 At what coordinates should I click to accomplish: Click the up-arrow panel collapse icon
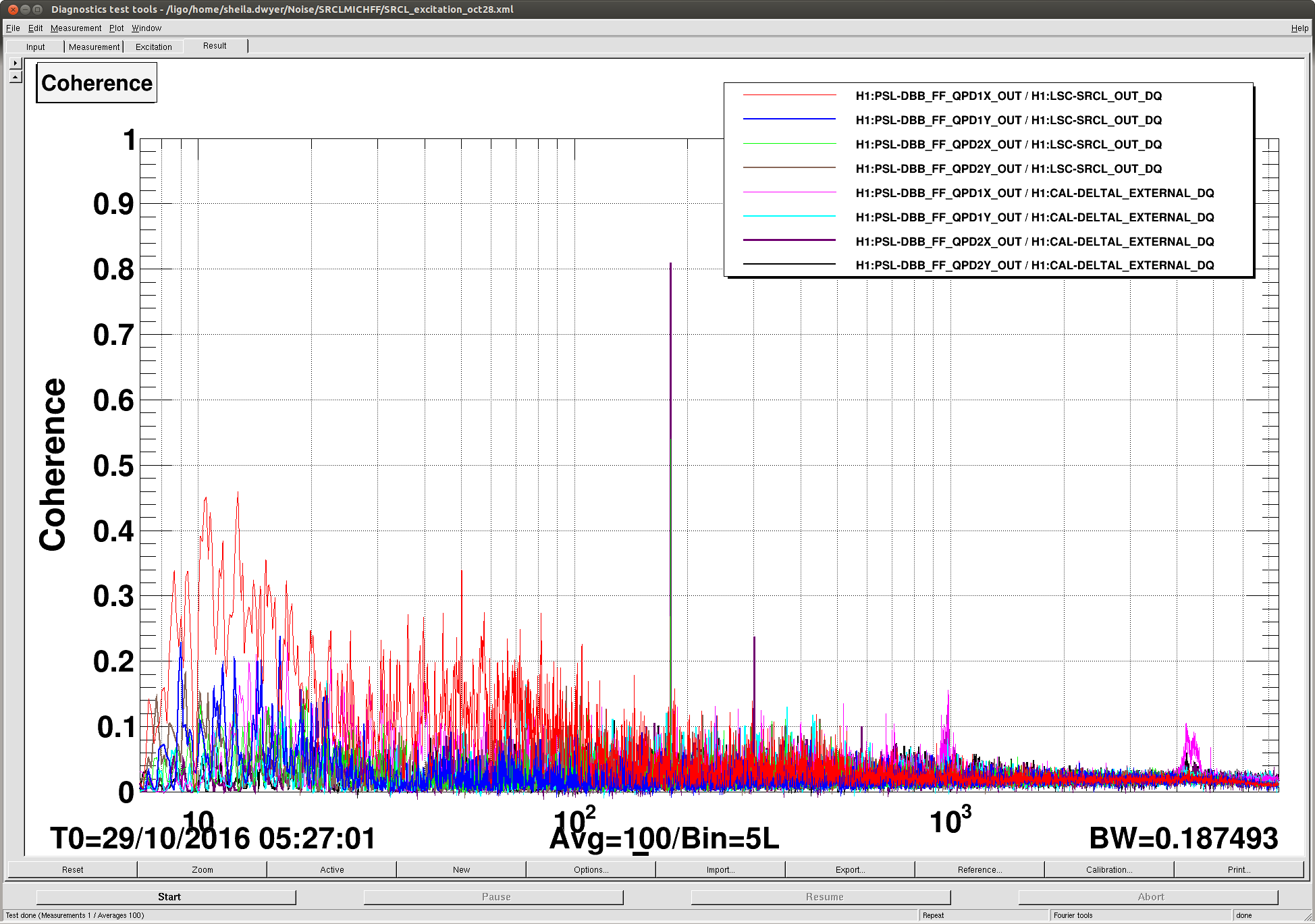[16, 77]
